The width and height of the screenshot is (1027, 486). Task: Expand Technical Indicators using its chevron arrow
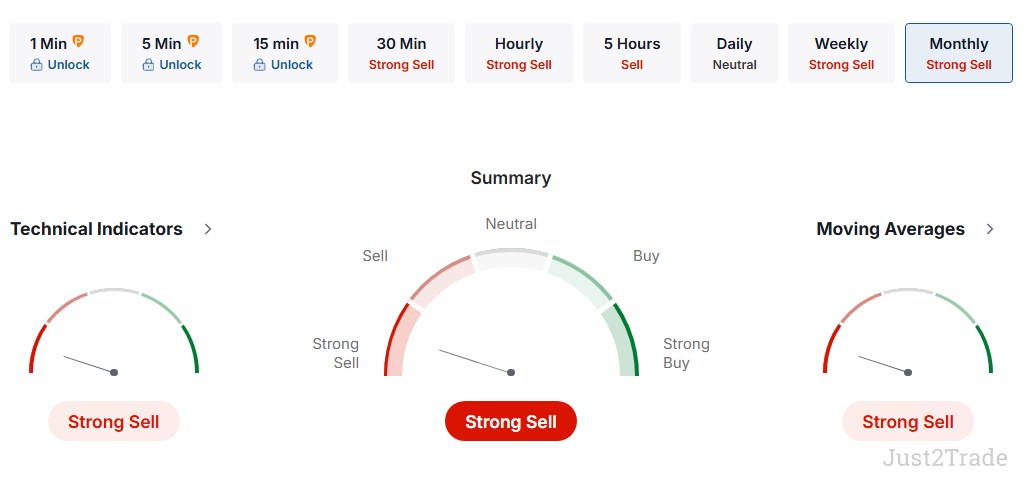tap(208, 229)
